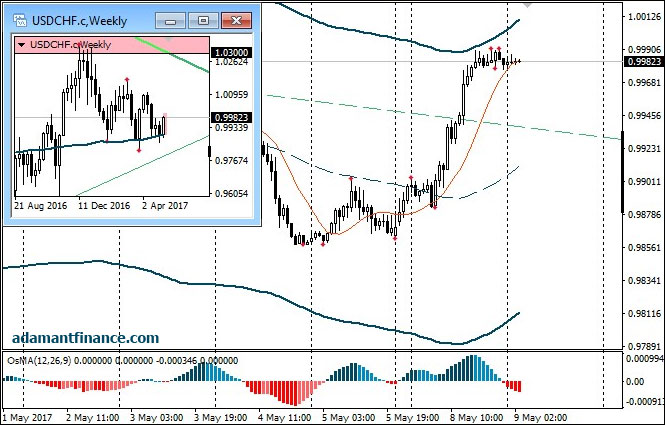
Task: Click the 0.98786 price axis value
Action: pyautogui.click(x=644, y=215)
